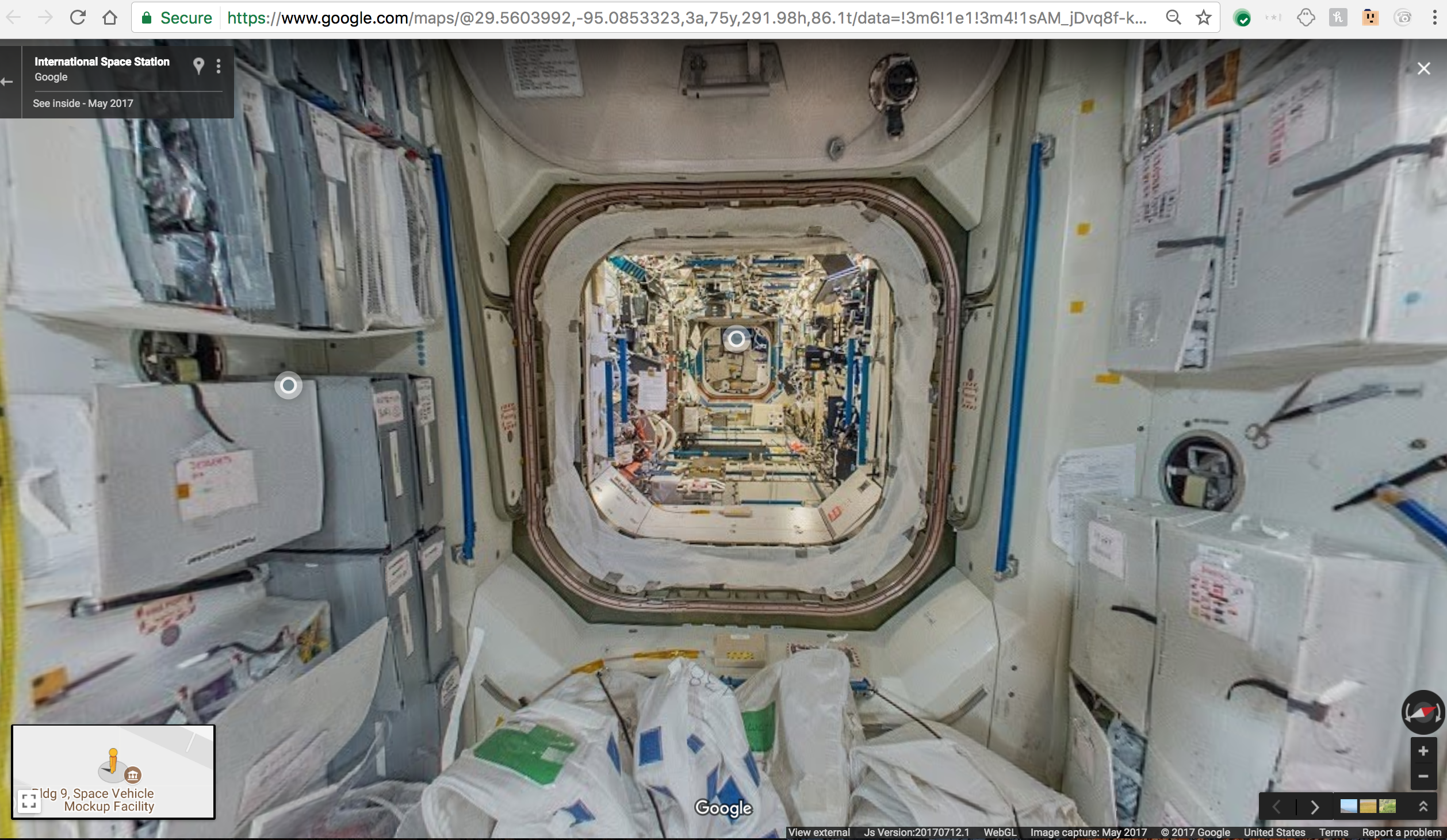The width and height of the screenshot is (1447, 840).
Task: Go to next imagery with right chevron
Action: point(1315,807)
